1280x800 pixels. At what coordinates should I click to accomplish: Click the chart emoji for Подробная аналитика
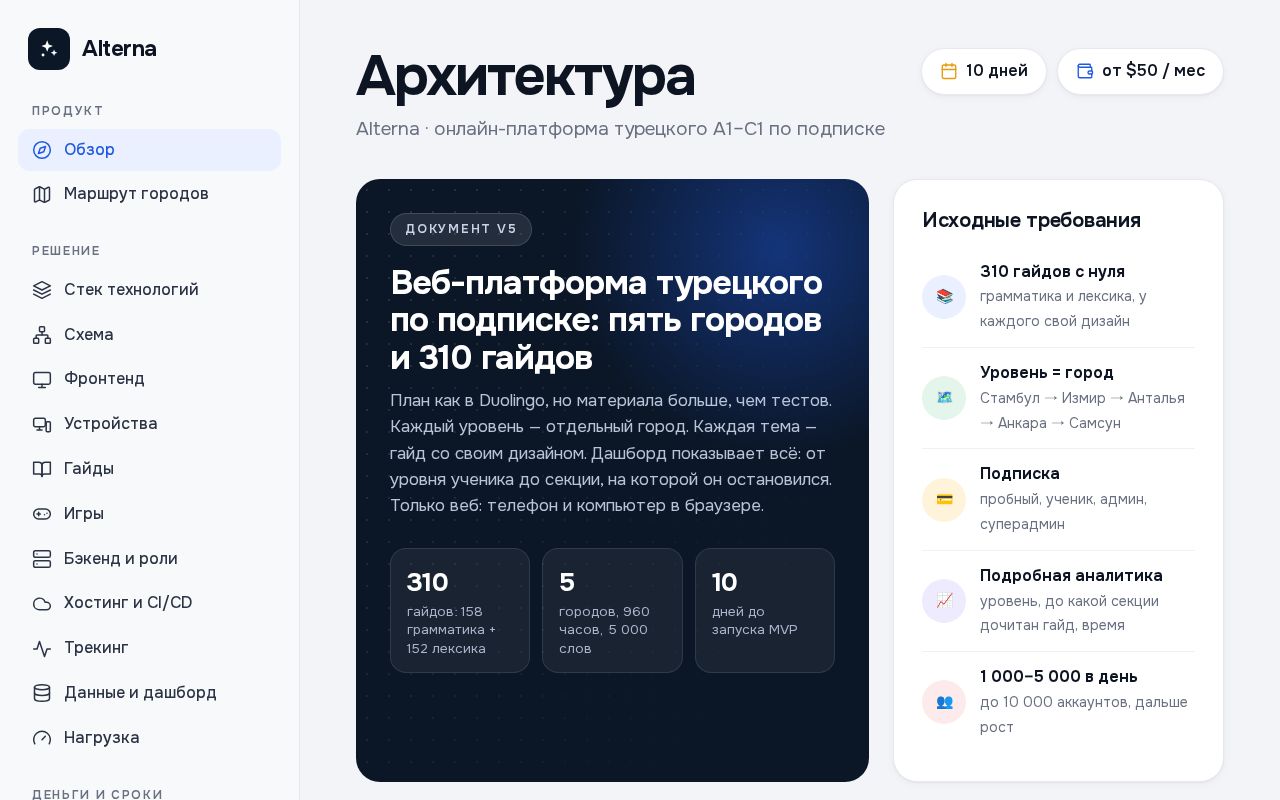[944, 601]
